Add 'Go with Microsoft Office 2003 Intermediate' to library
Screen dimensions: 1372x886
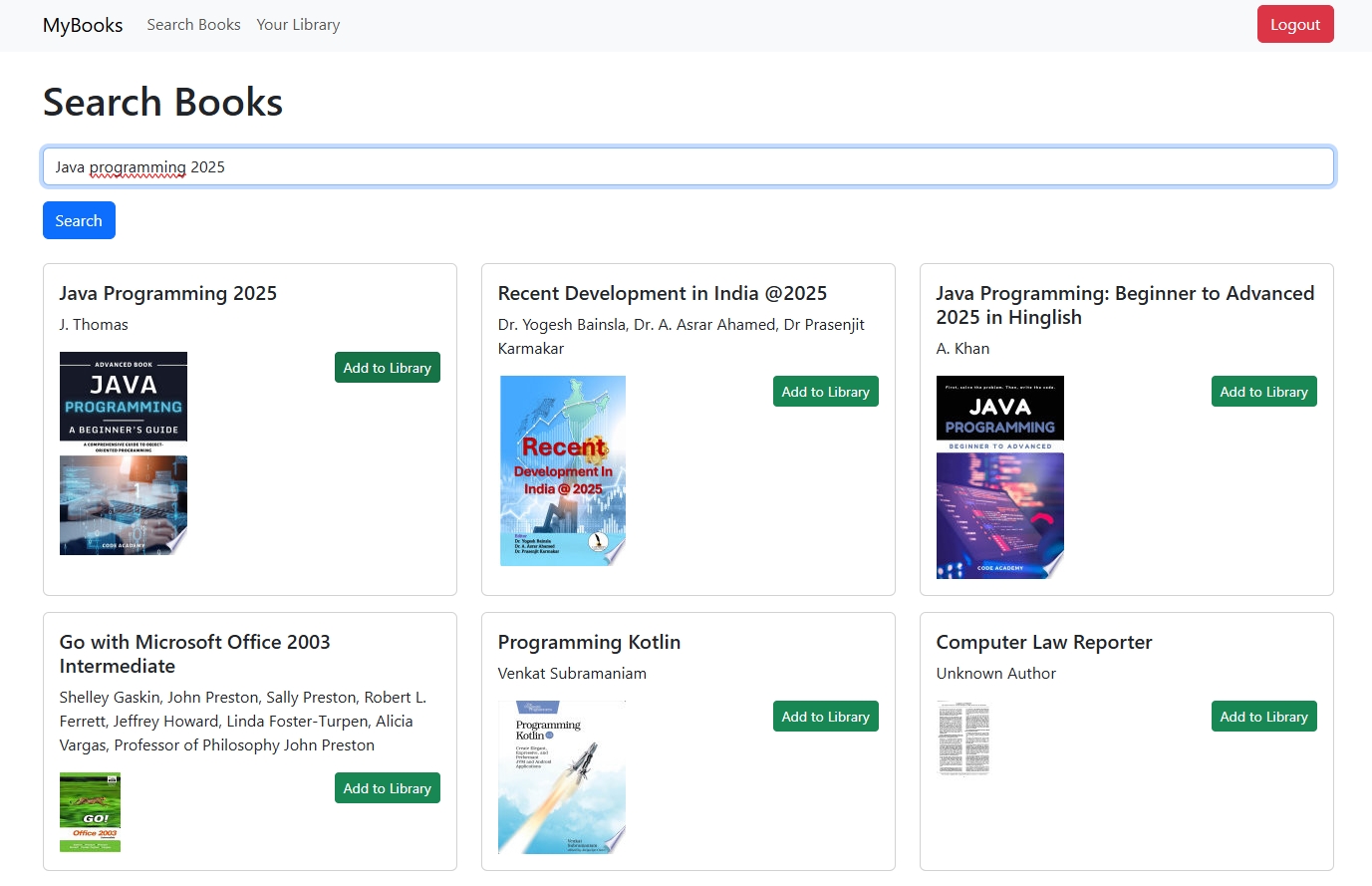(387, 787)
